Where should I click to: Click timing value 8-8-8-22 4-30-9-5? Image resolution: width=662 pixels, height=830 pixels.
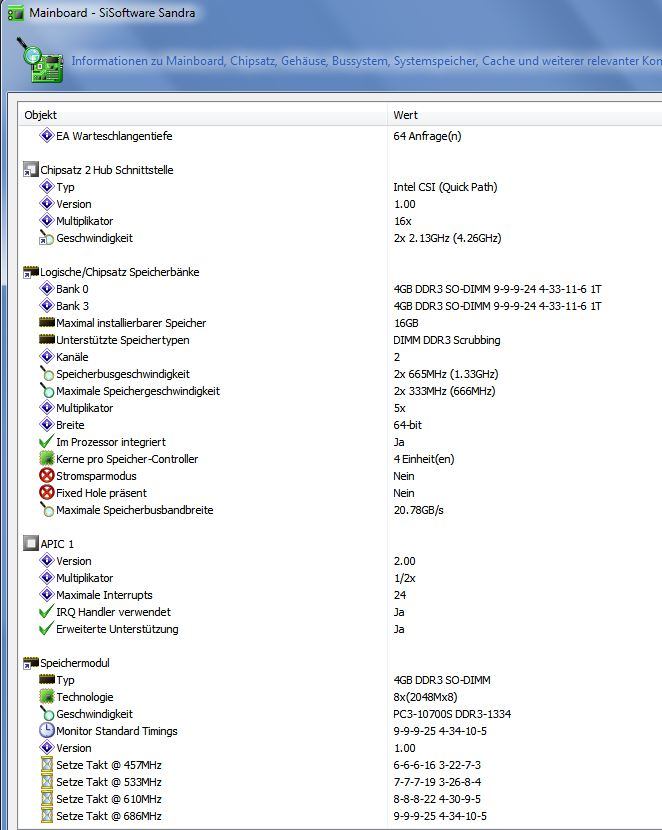[x=437, y=799]
